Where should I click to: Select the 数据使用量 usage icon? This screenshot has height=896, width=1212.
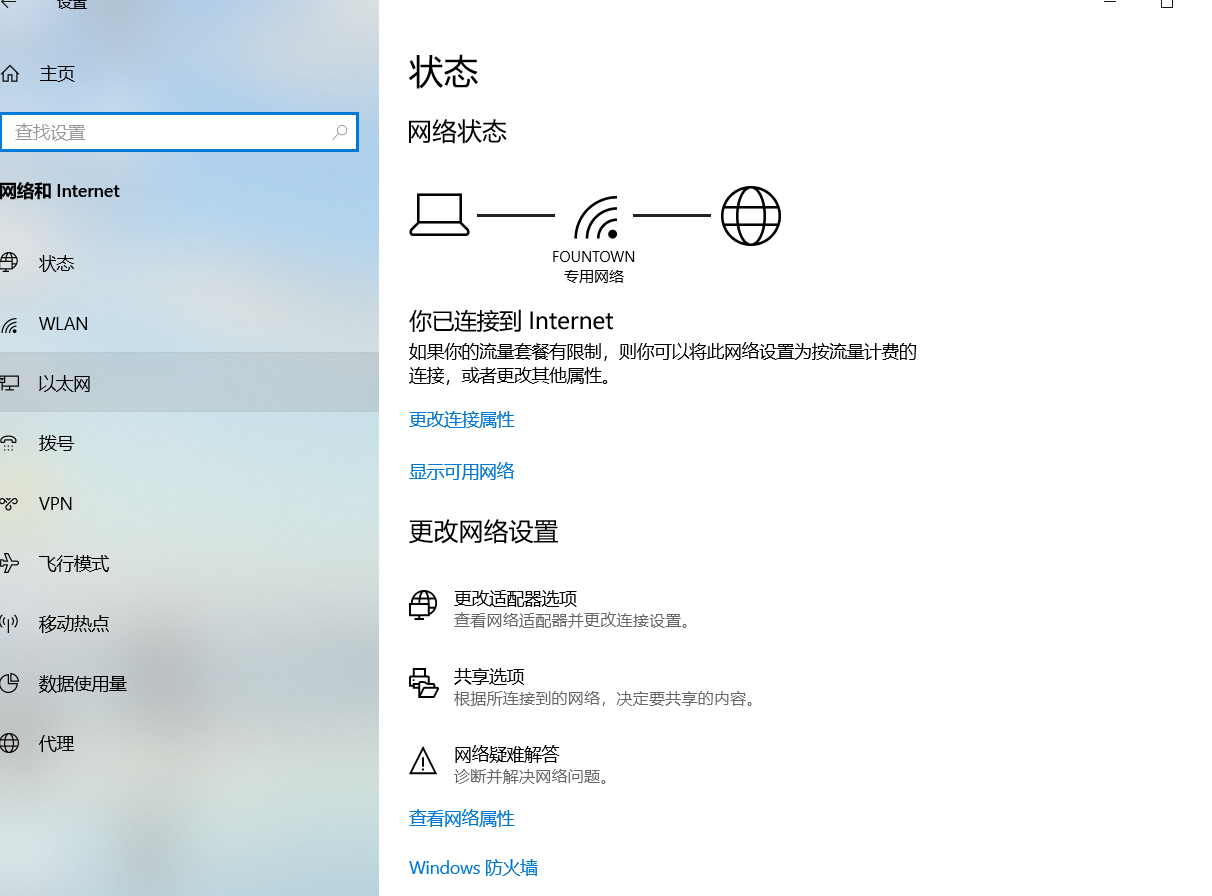click(x=10, y=683)
